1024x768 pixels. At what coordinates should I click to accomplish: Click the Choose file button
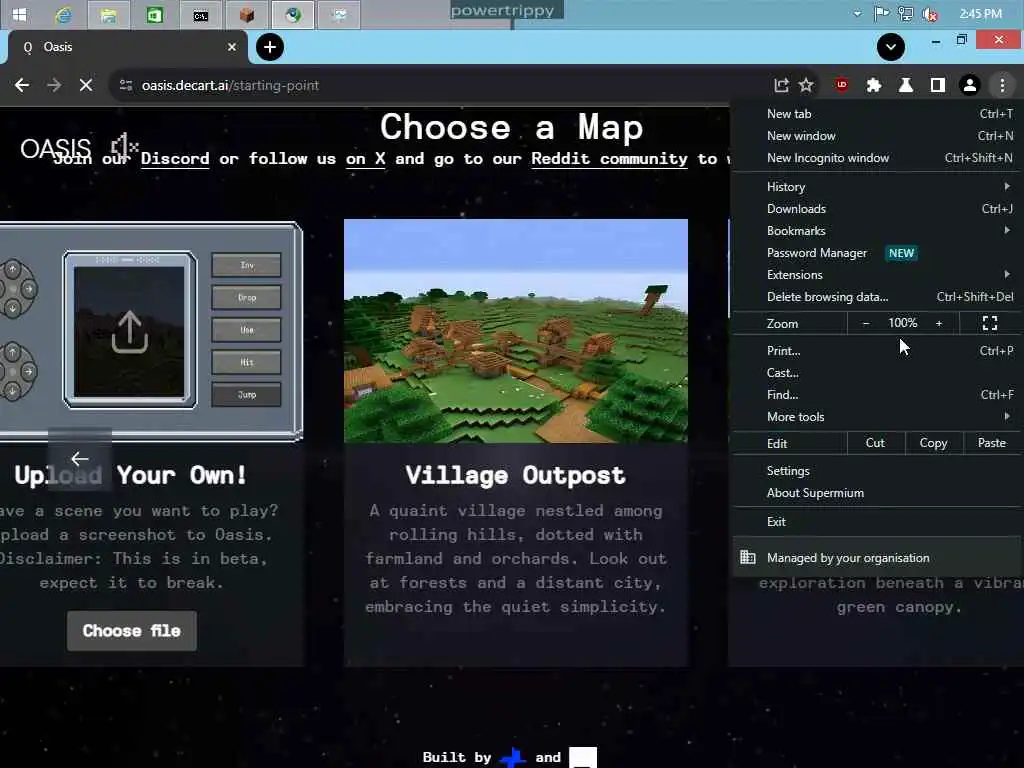tap(131, 631)
